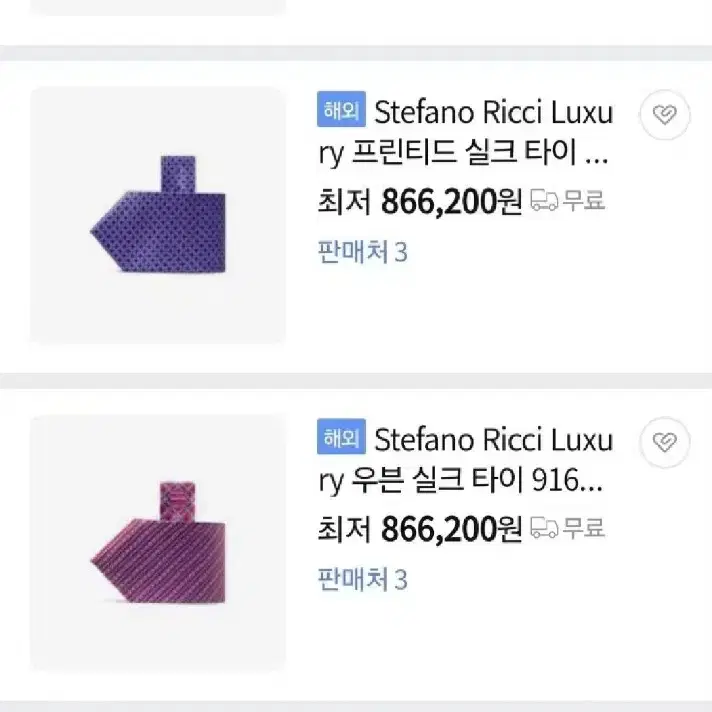View 판매처 3 sellers for printed tie
Image resolution: width=712 pixels, height=712 pixels.
362,252
